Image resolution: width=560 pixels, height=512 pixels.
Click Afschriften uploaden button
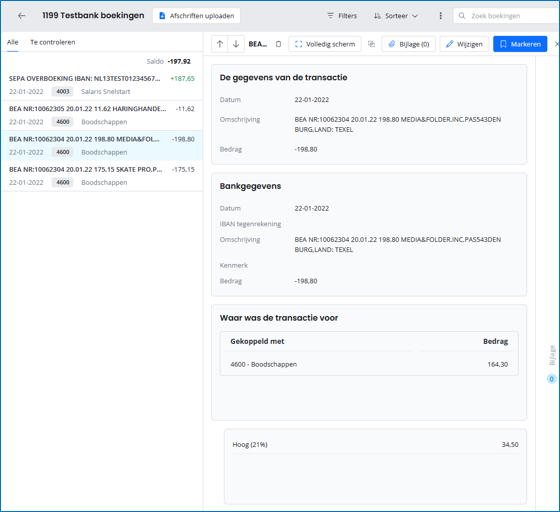coord(196,16)
